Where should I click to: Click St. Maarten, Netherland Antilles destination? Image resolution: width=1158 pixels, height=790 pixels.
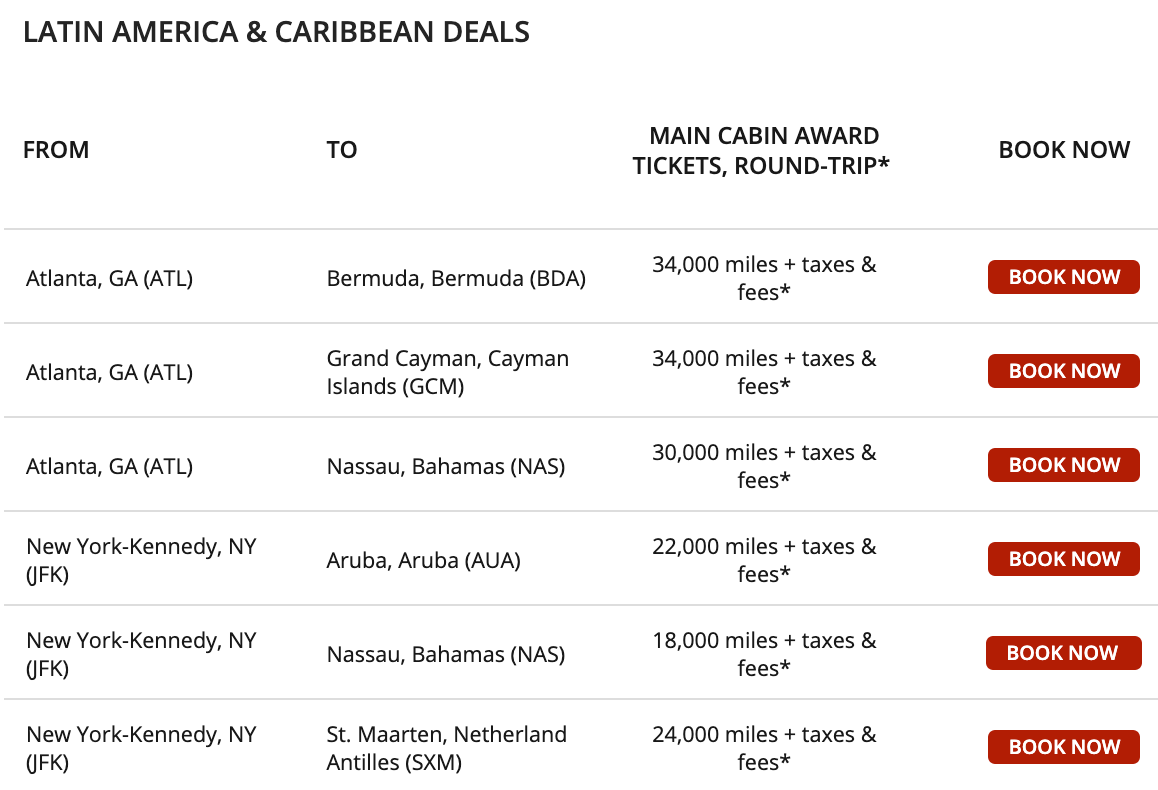pyautogui.click(x=447, y=748)
